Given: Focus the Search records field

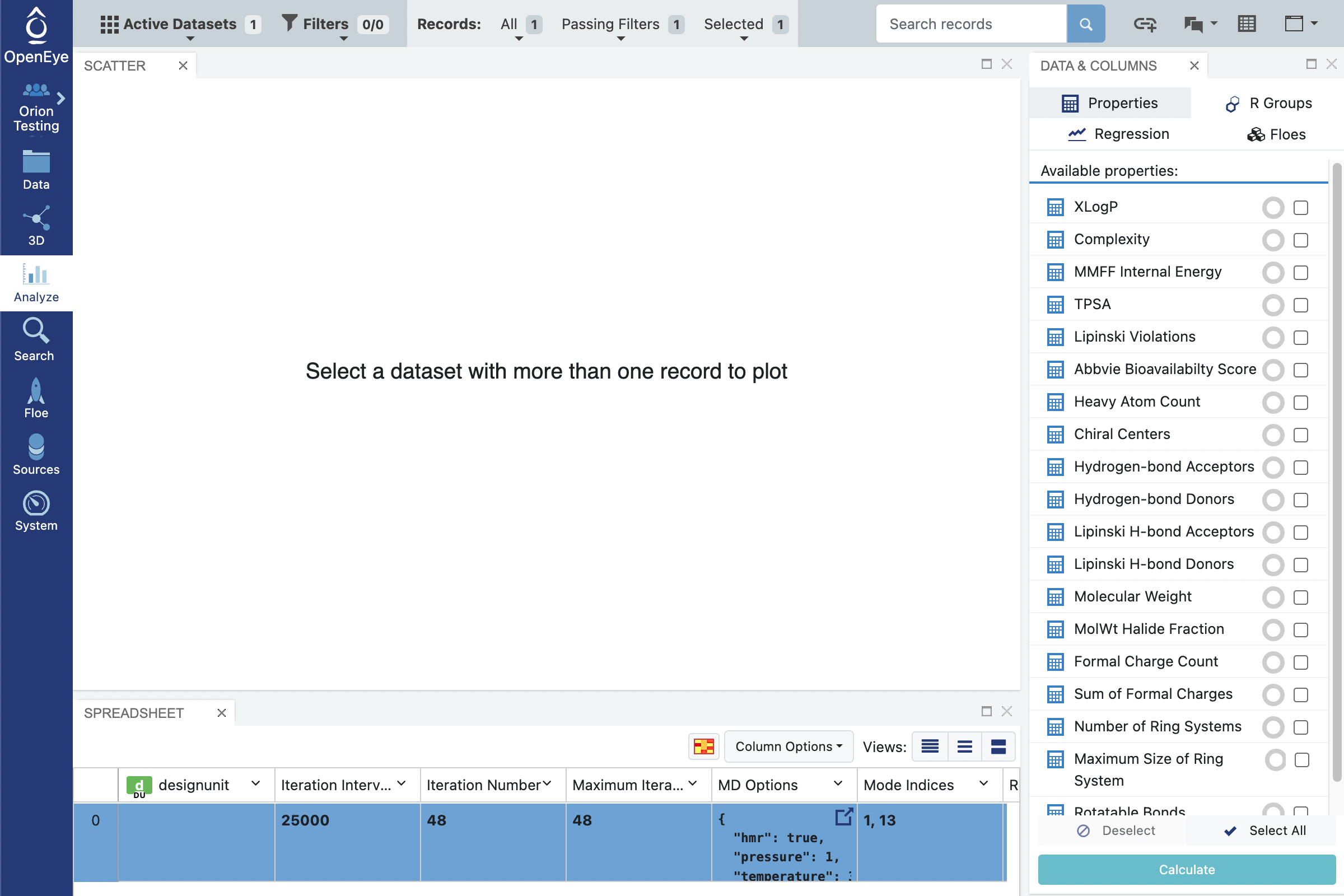Looking at the screenshot, I should pos(970,24).
